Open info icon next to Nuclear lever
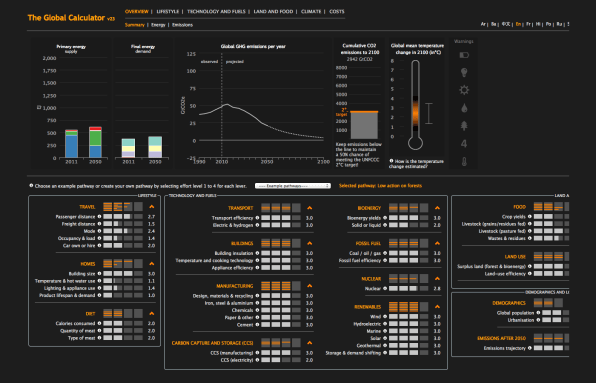This screenshot has height=383, width=596. [385, 288]
